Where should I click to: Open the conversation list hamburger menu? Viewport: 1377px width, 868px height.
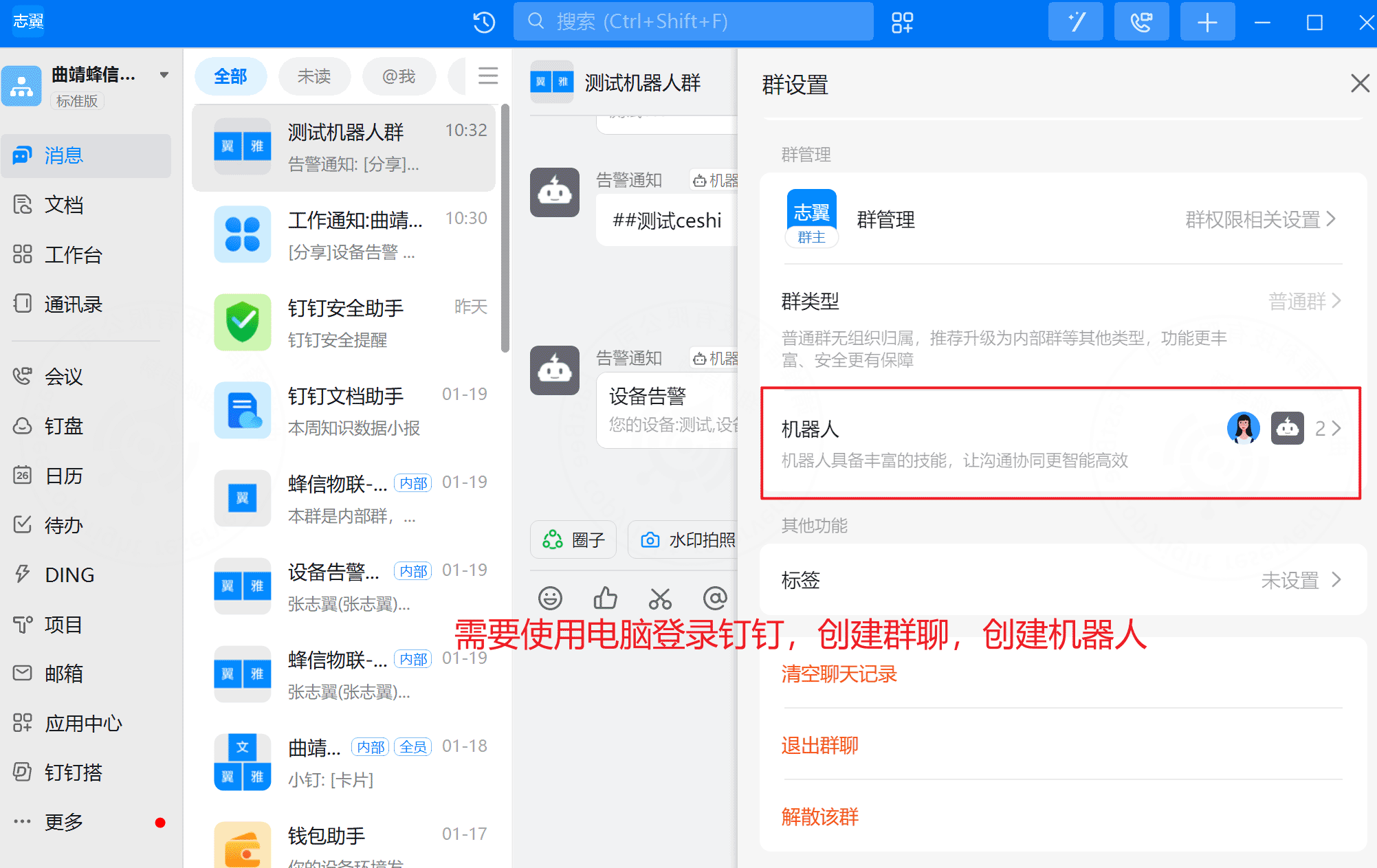pos(488,76)
